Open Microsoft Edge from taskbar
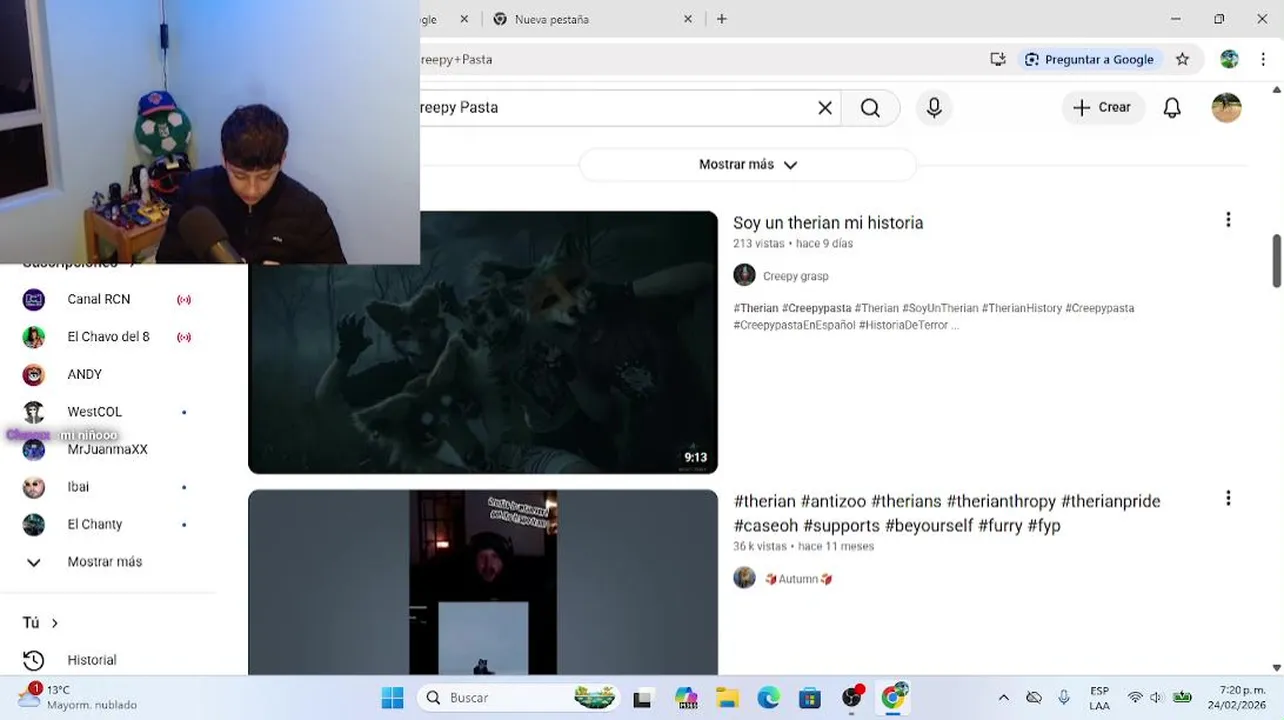The height and width of the screenshot is (720, 1284). 768,698
